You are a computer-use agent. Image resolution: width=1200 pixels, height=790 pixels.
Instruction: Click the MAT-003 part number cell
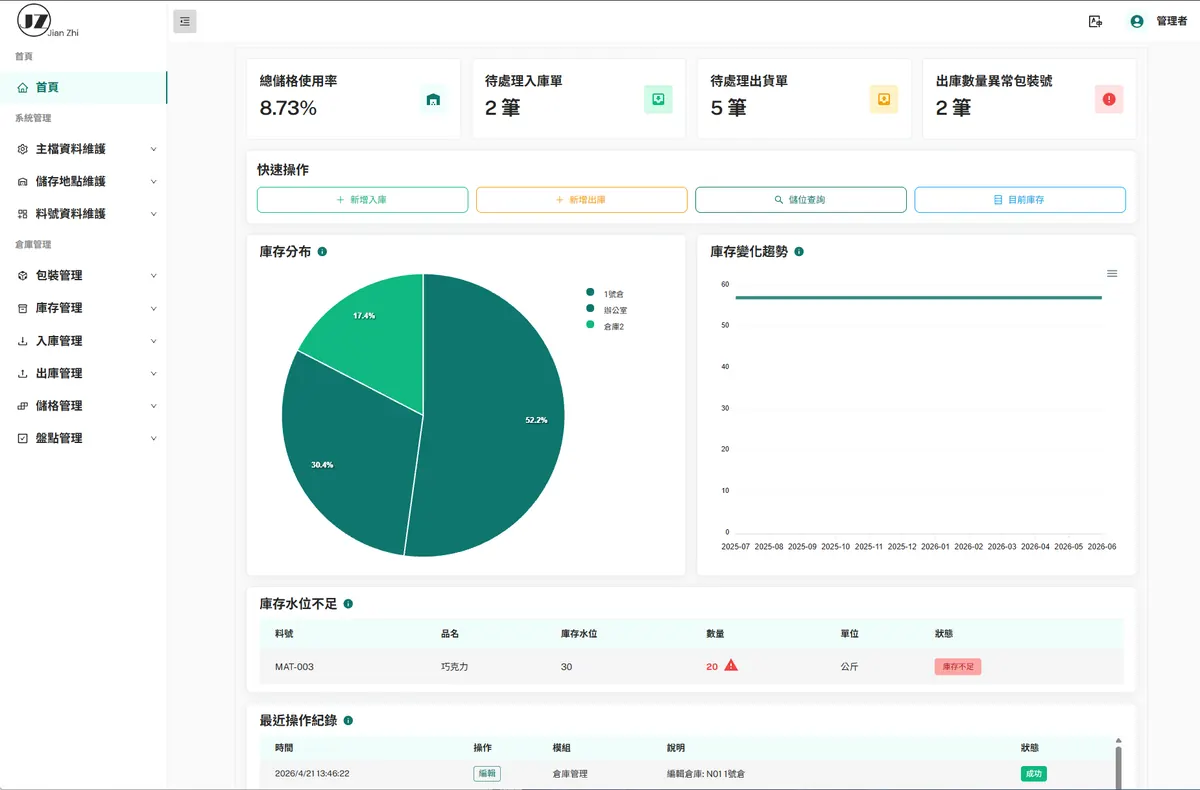click(x=294, y=666)
